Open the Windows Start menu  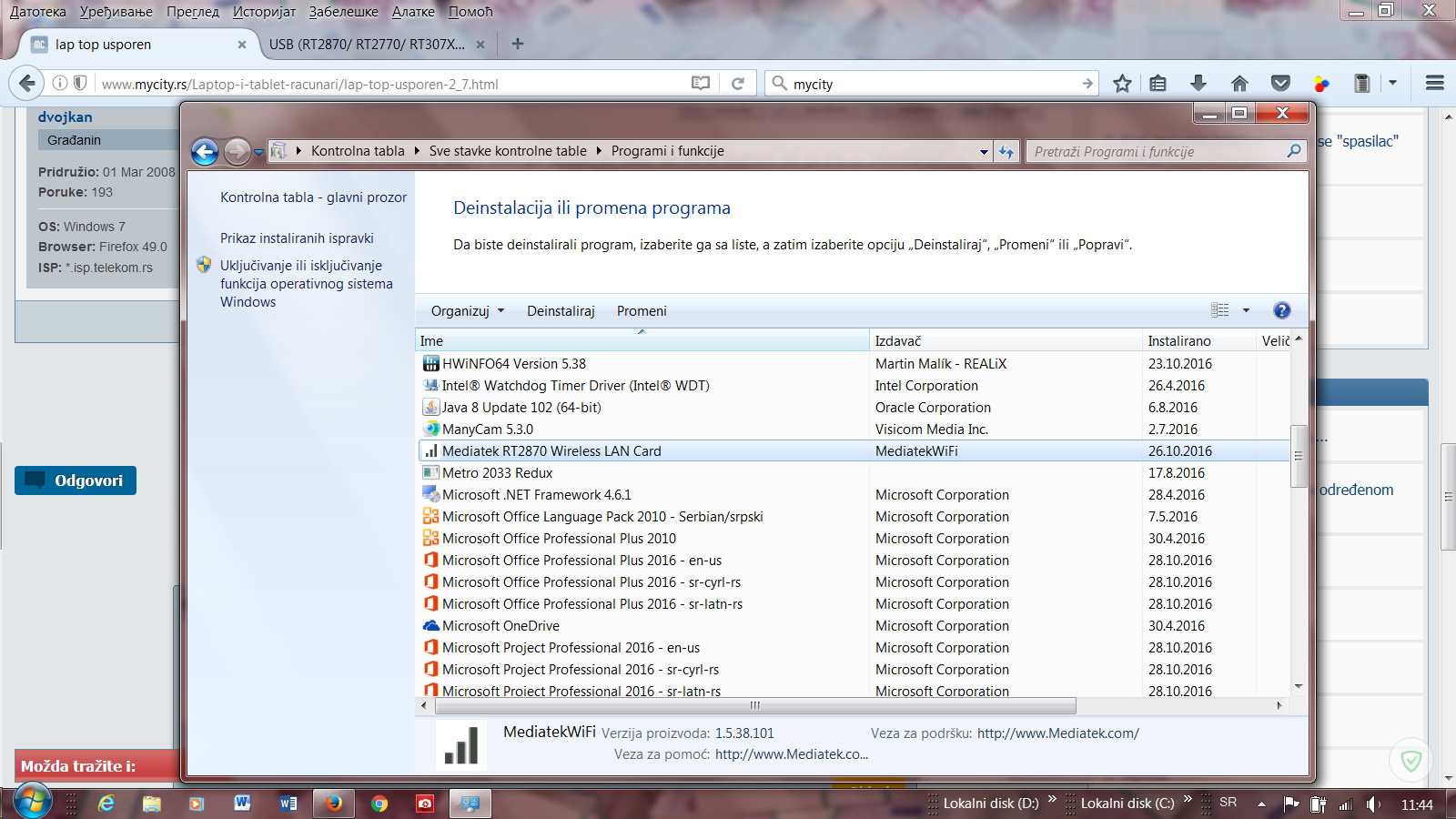(32, 802)
